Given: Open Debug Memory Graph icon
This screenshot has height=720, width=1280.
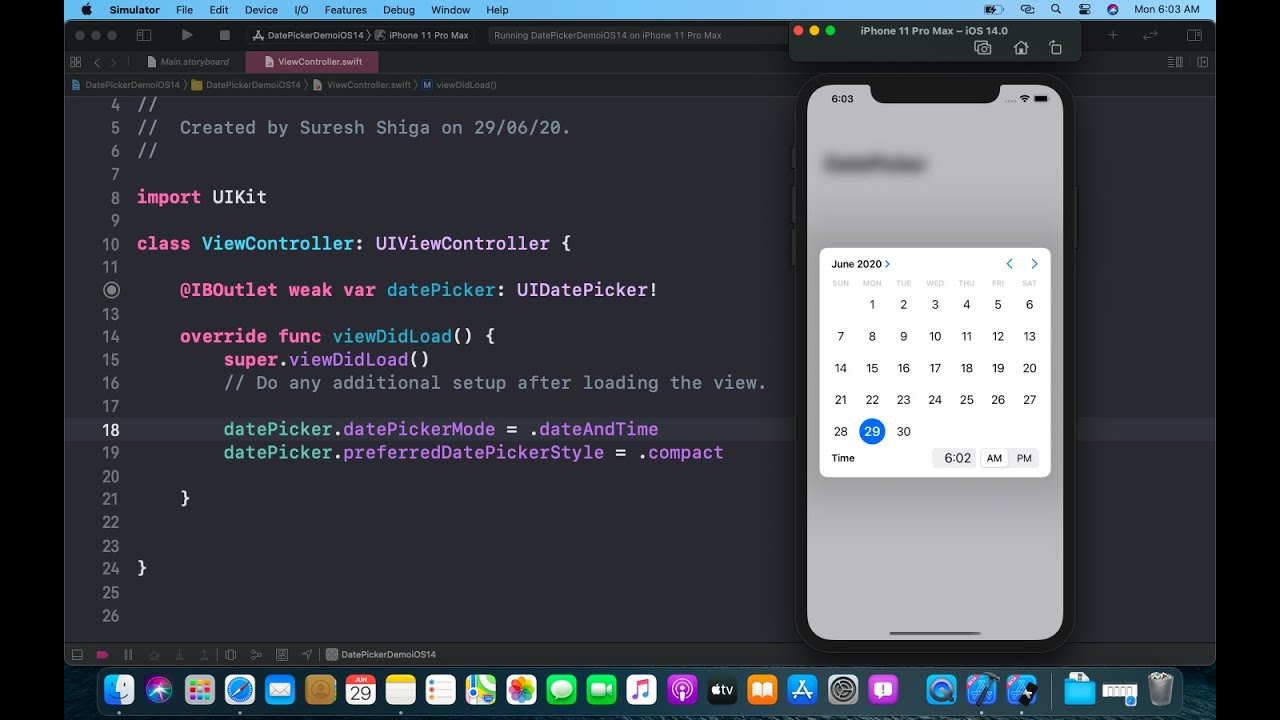Looking at the screenshot, I should tap(256, 655).
